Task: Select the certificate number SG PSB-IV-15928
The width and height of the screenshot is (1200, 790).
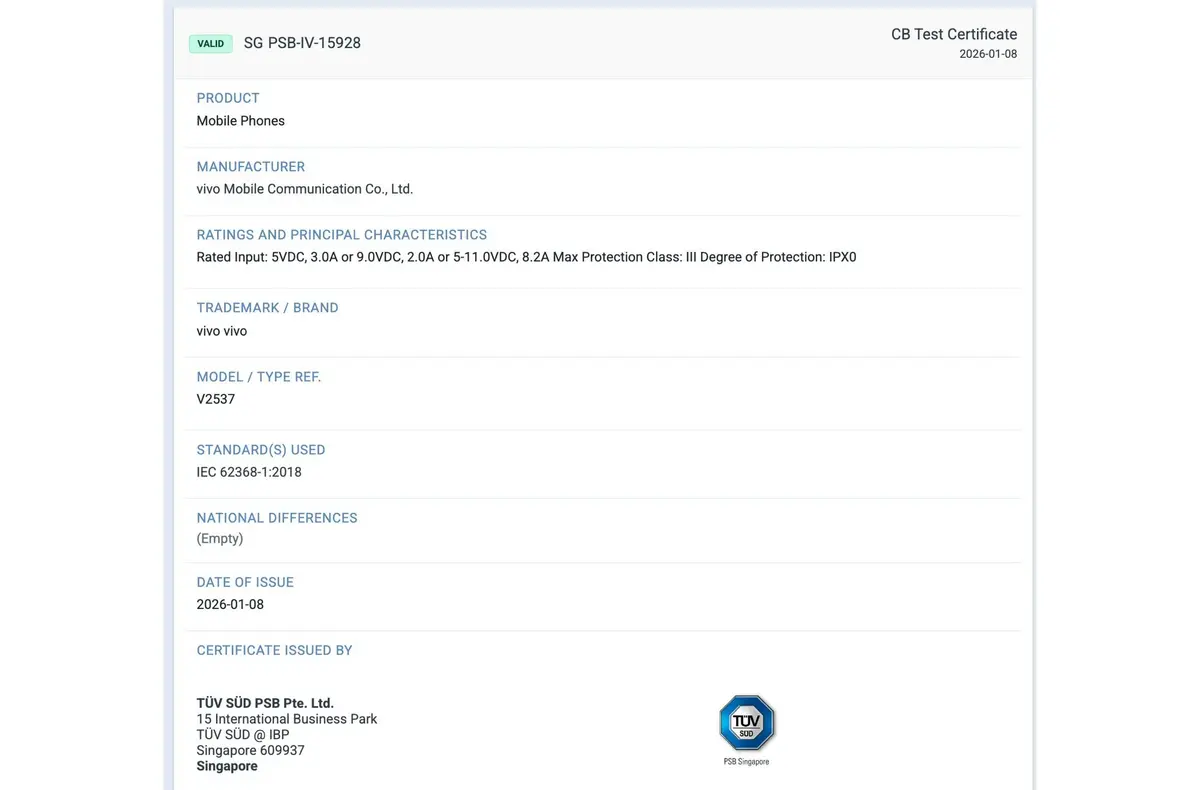Action: 302,42
